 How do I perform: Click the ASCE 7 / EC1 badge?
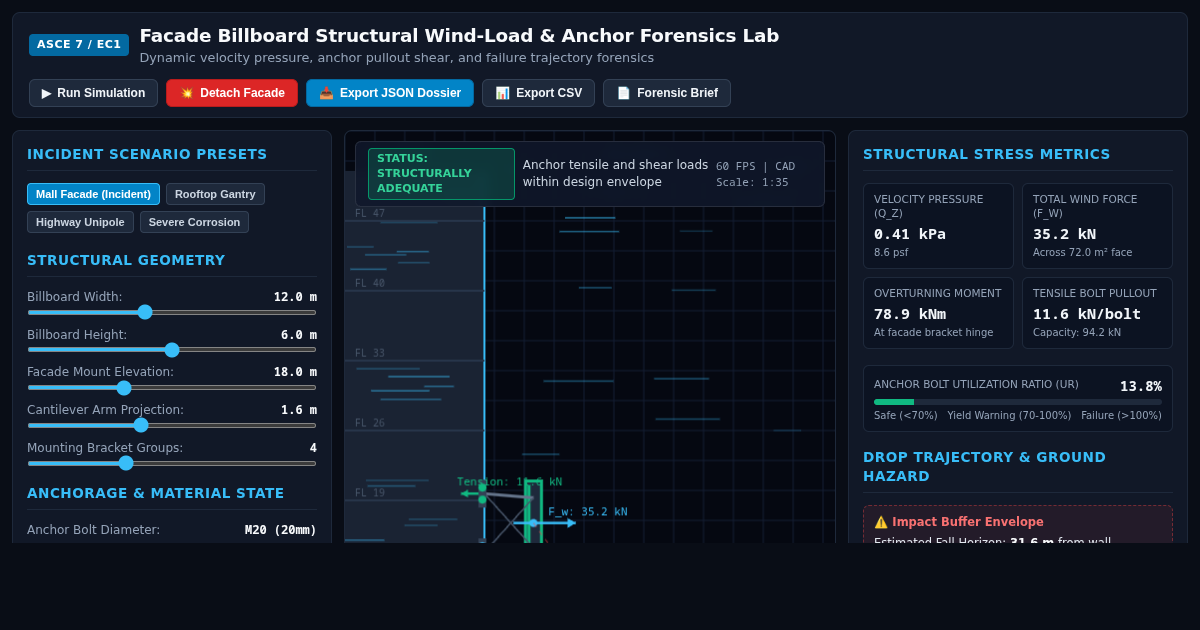coord(79,45)
